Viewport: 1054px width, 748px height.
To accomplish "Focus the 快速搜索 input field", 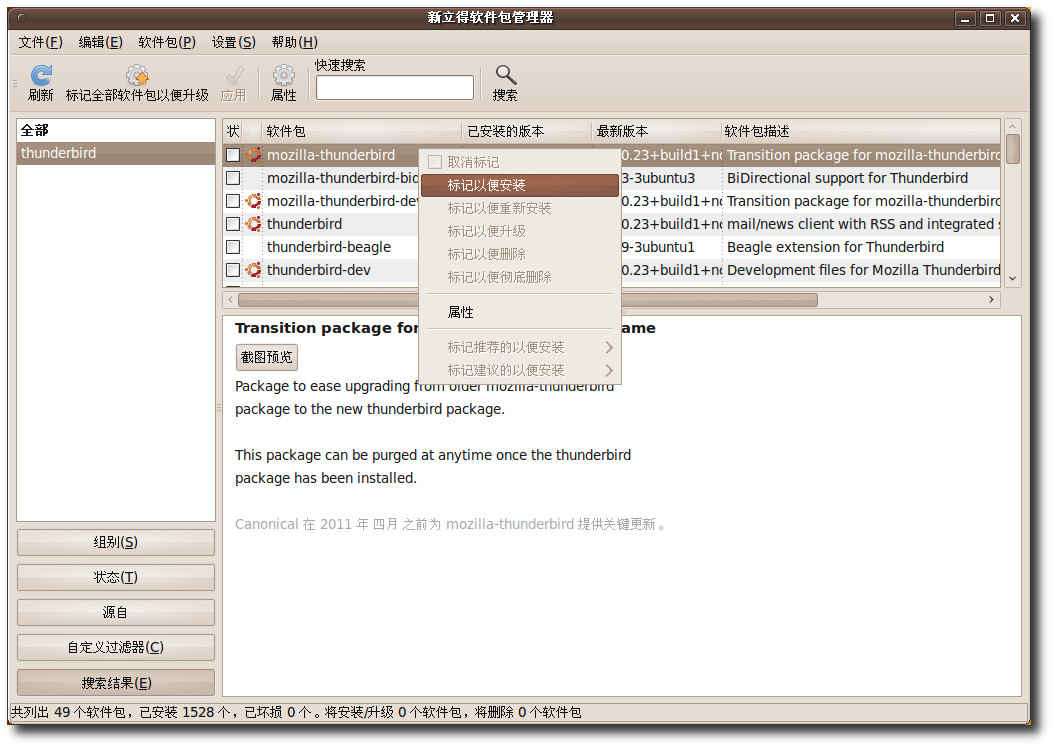I will (x=395, y=87).
